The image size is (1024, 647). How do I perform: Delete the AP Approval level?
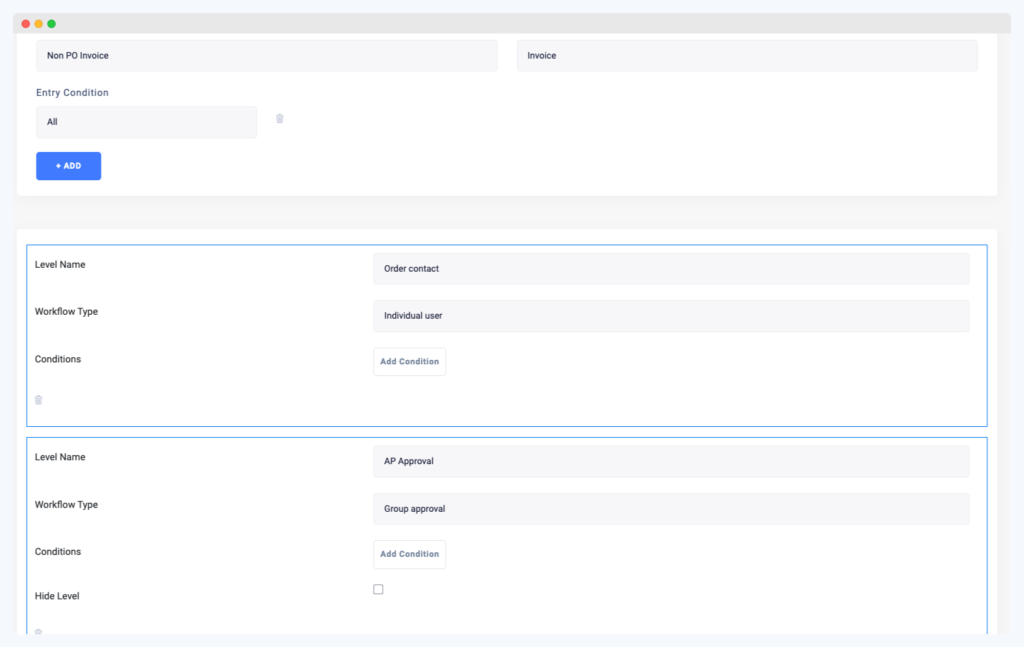click(x=38, y=633)
